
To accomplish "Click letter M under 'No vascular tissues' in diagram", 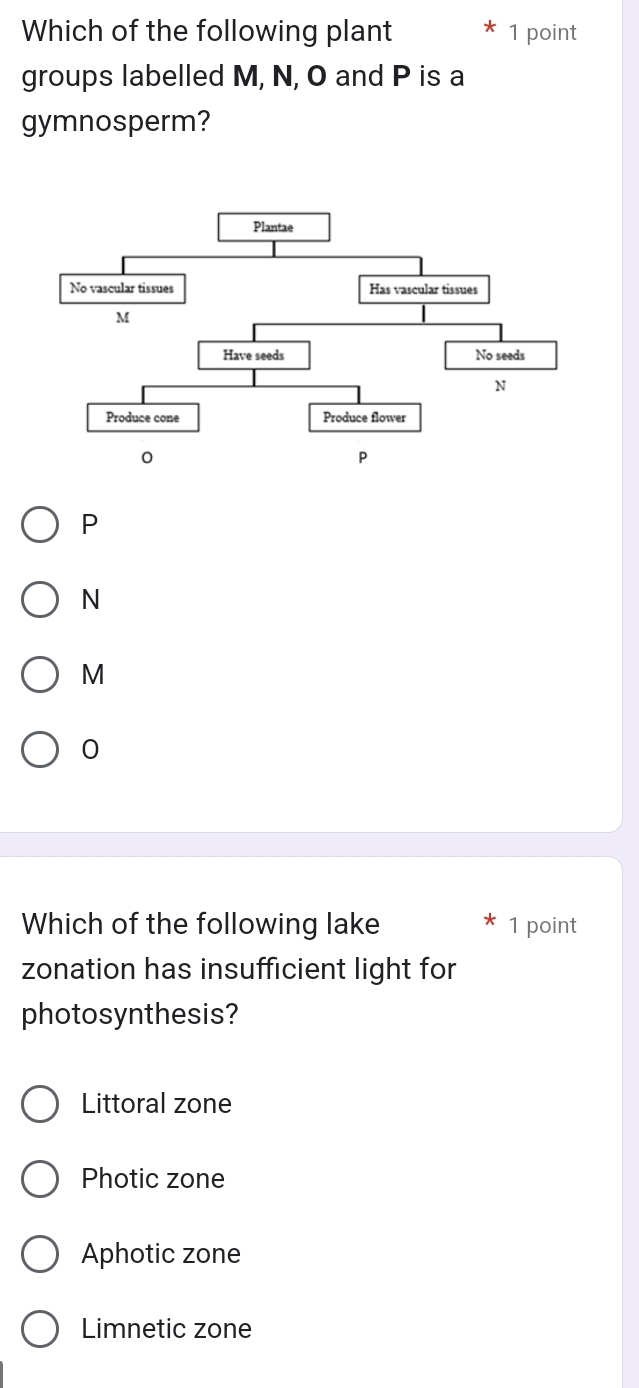I will pyautogui.click(x=122, y=317).
